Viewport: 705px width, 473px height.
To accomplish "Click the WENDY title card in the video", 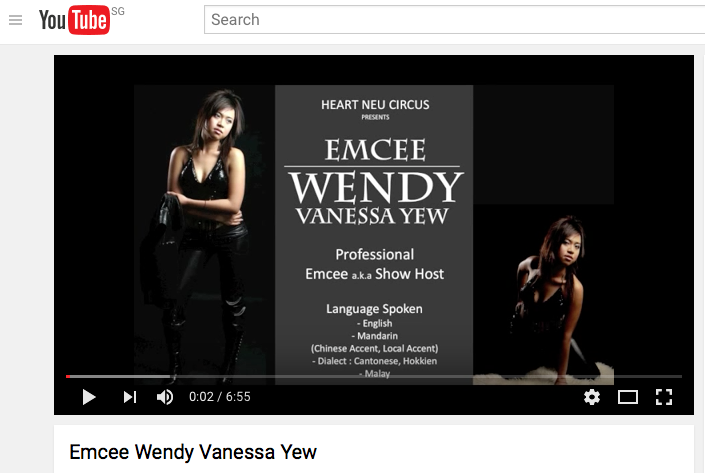I will click(x=375, y=187).
